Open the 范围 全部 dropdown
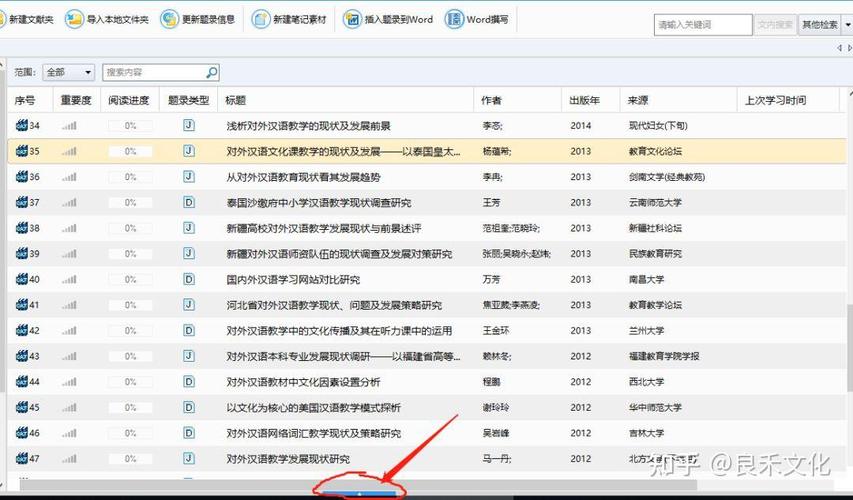This screenshot has height=500, width=853. tap(69, 72)
